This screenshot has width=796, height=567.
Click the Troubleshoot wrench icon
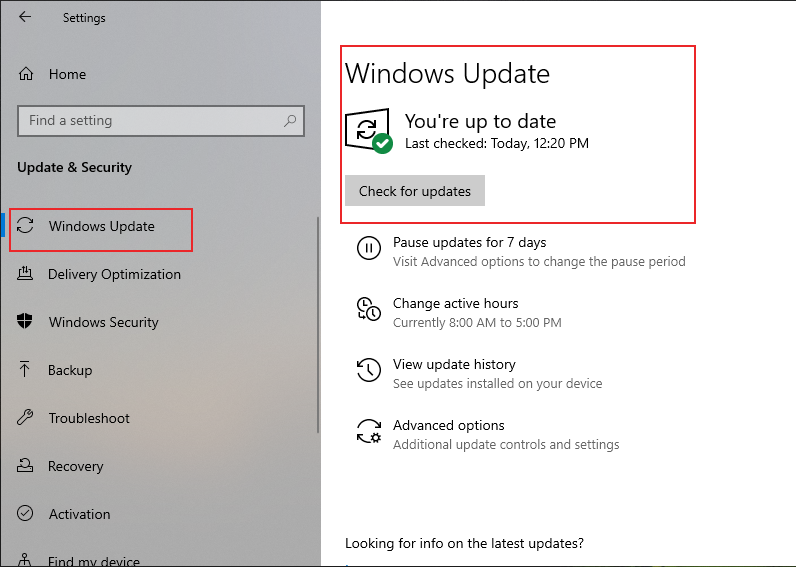pos(25,417)
